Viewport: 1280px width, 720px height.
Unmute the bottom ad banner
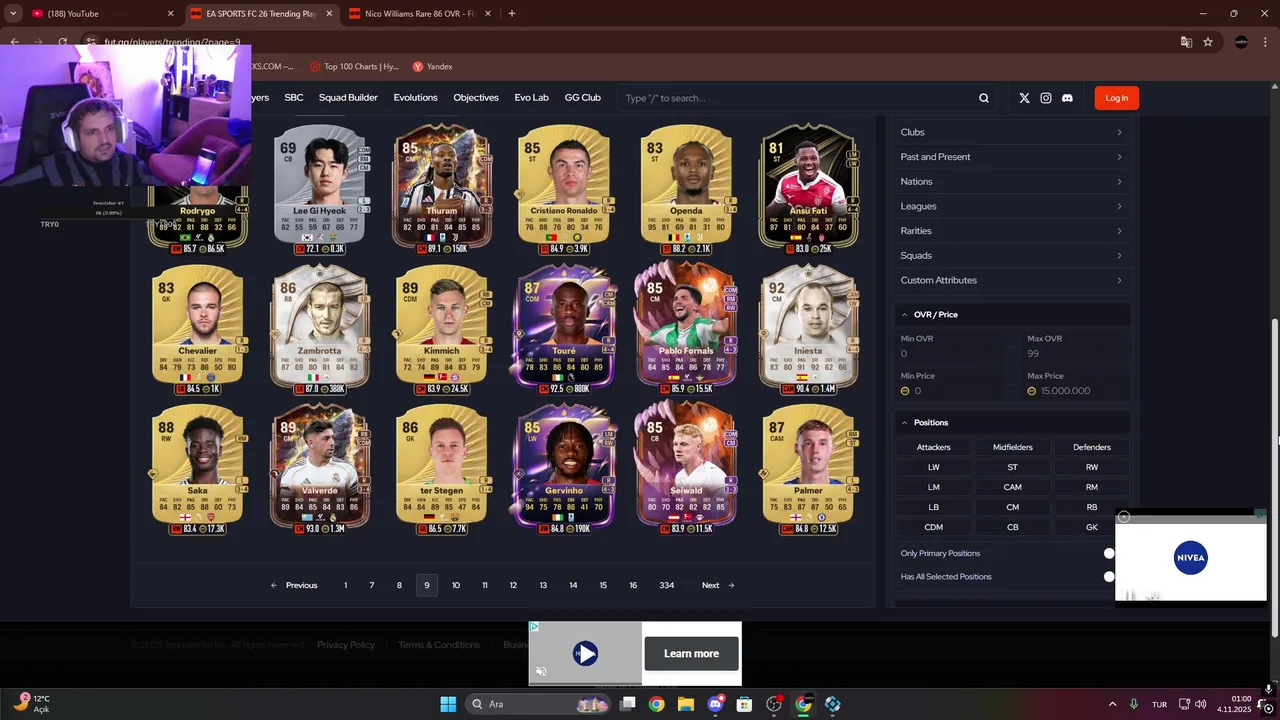[x=541, y=671]
